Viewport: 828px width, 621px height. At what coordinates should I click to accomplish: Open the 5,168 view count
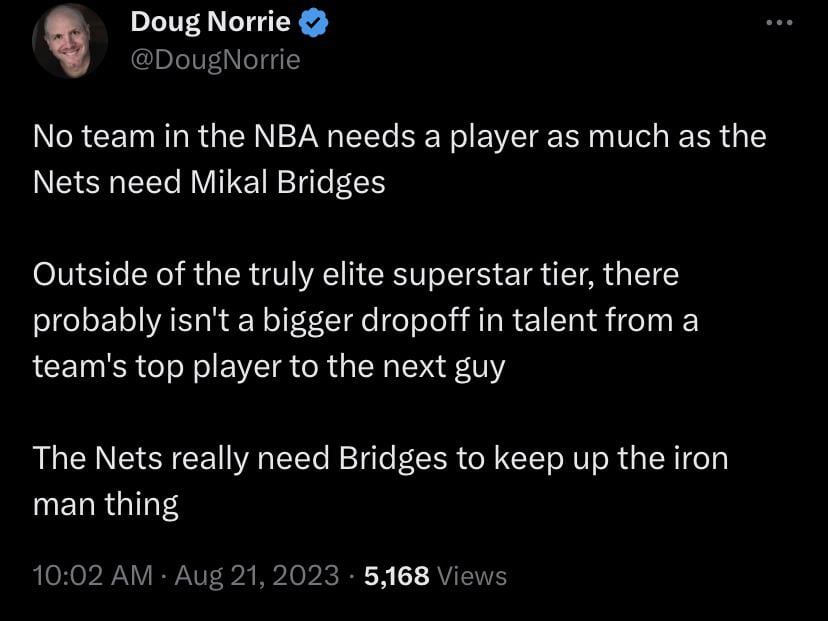(x=397, y=576)
